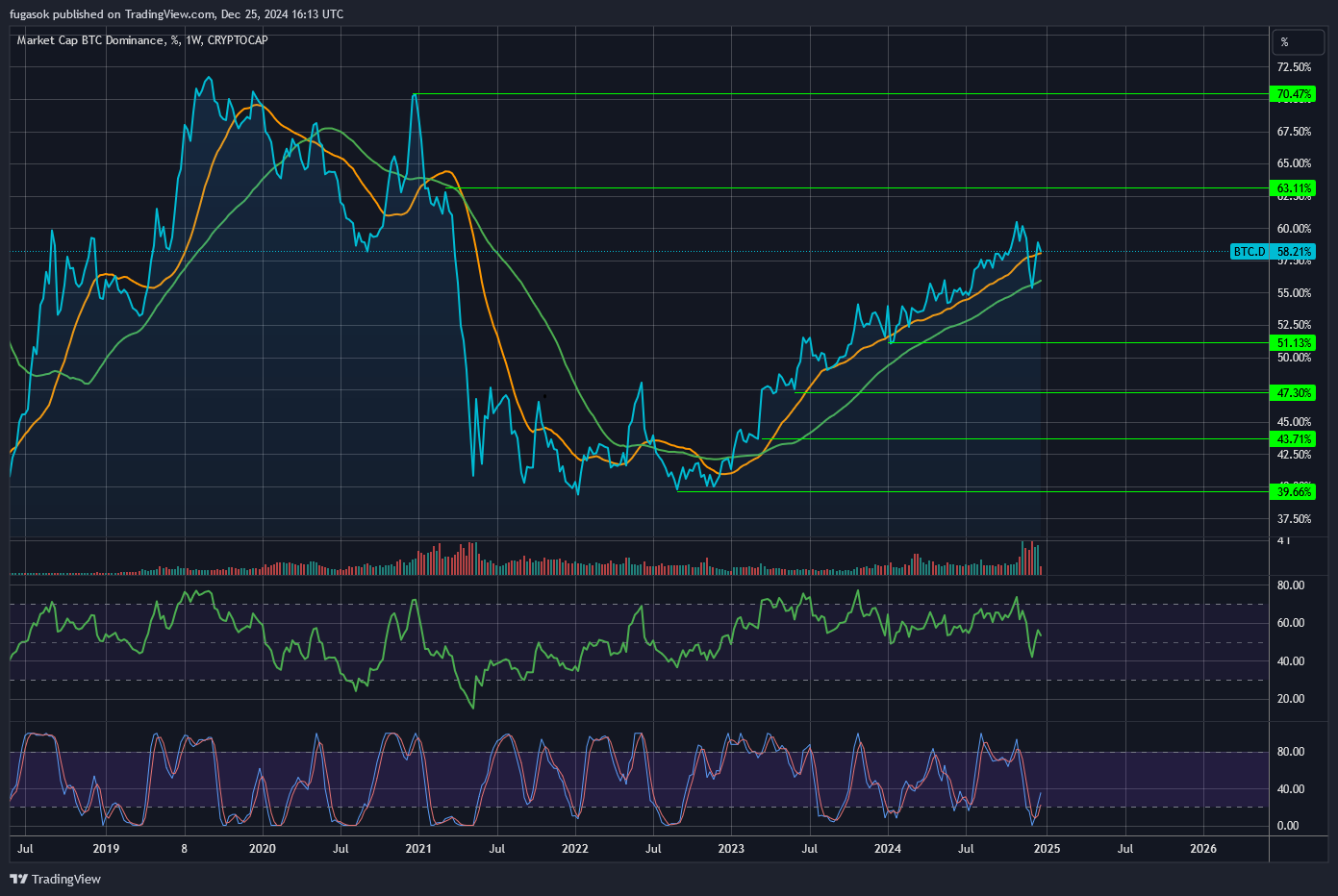Screen dimensions: 1338x896
Task: Click the fugasok published header text
Action: 176,14
